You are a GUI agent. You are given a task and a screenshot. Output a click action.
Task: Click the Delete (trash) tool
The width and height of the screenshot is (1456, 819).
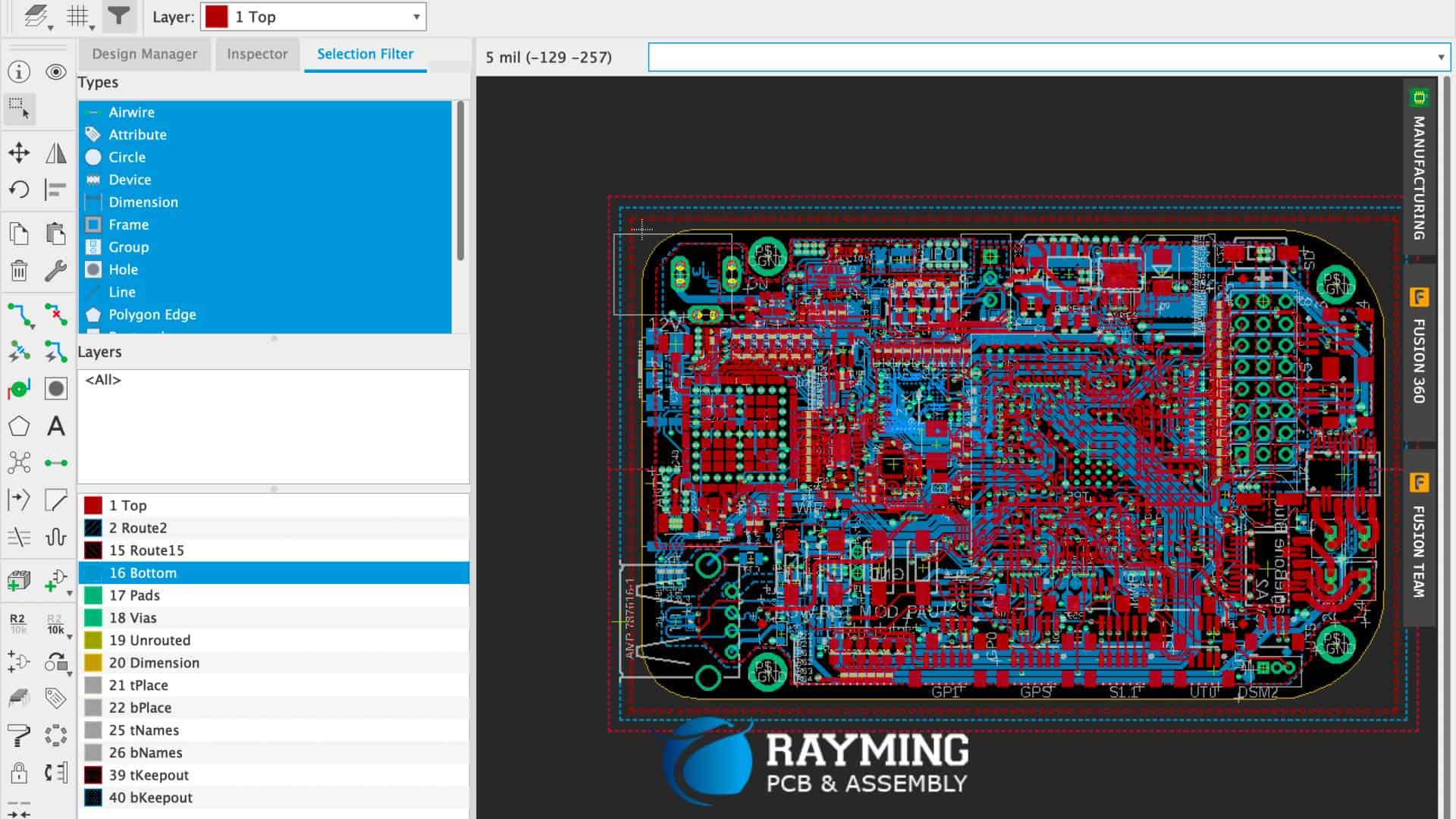tap(19, 271)
